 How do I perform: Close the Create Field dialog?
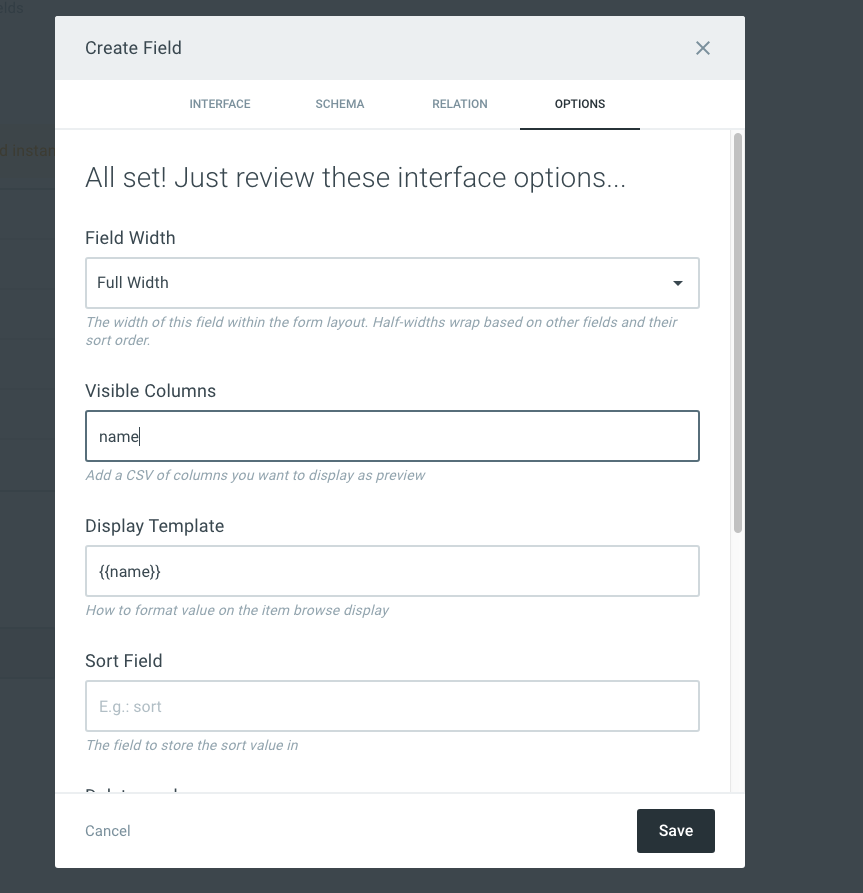point(702,48)
